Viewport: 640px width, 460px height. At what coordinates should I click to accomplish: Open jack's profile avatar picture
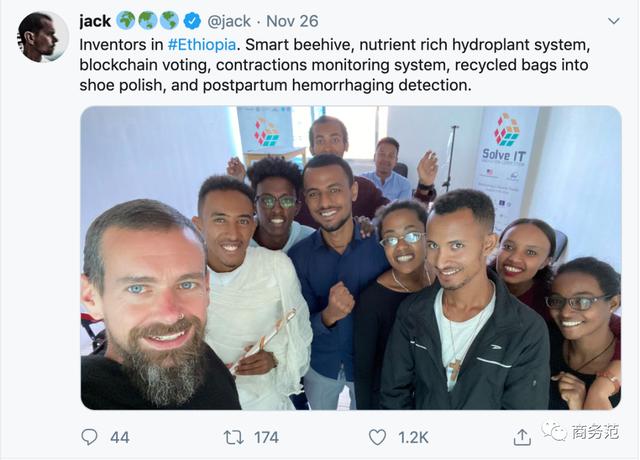point(43,37)
